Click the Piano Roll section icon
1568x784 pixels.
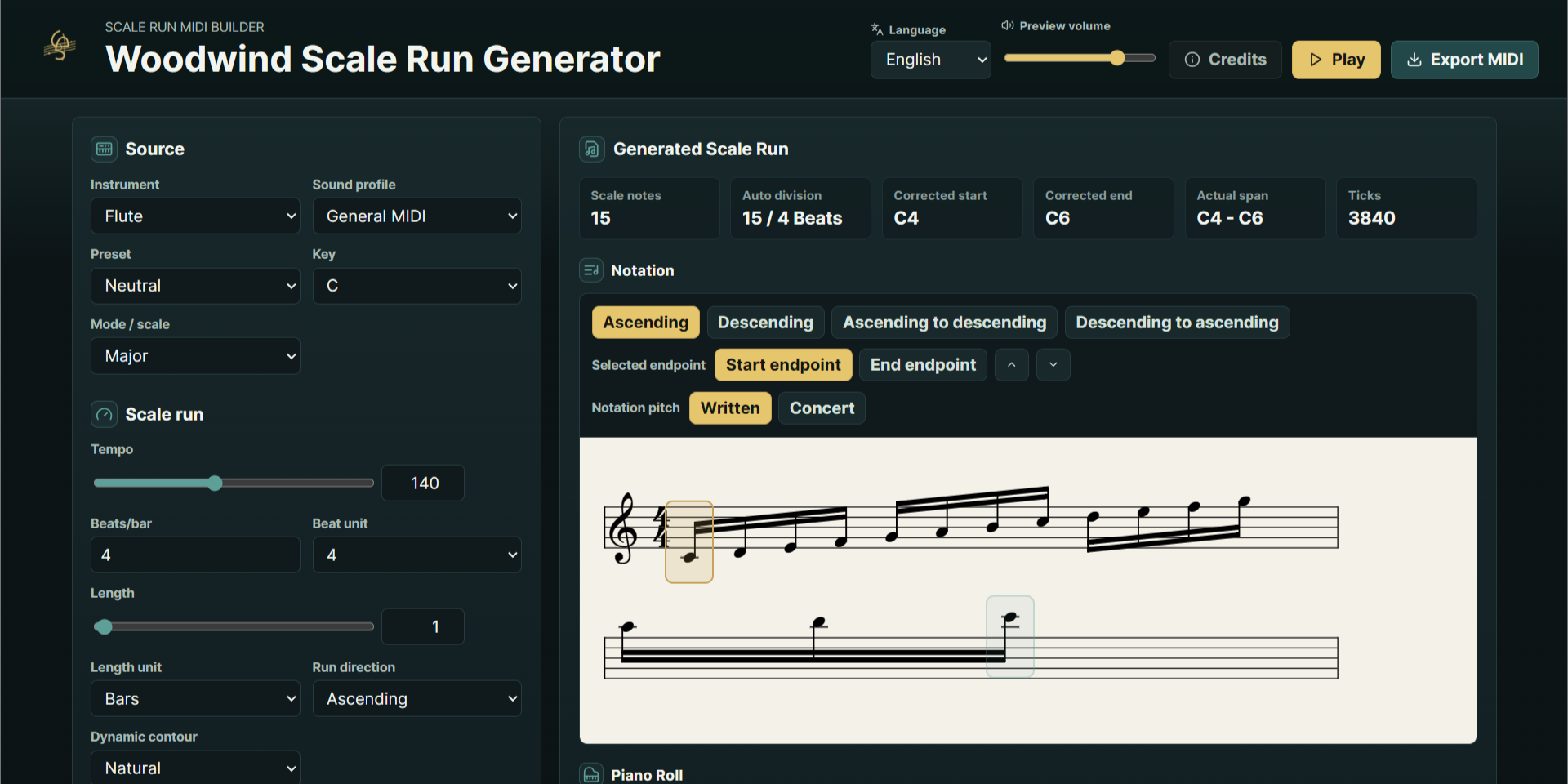591,774
